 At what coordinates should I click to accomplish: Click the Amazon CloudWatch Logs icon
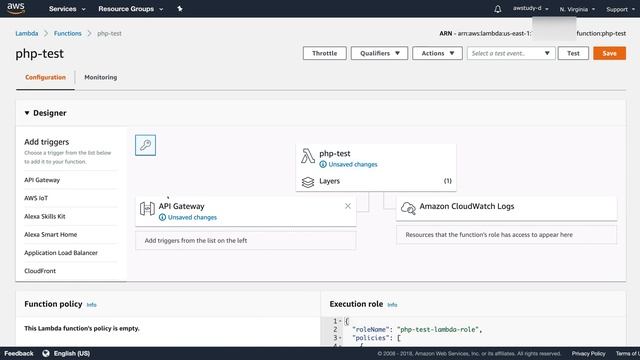click(408, 208)
